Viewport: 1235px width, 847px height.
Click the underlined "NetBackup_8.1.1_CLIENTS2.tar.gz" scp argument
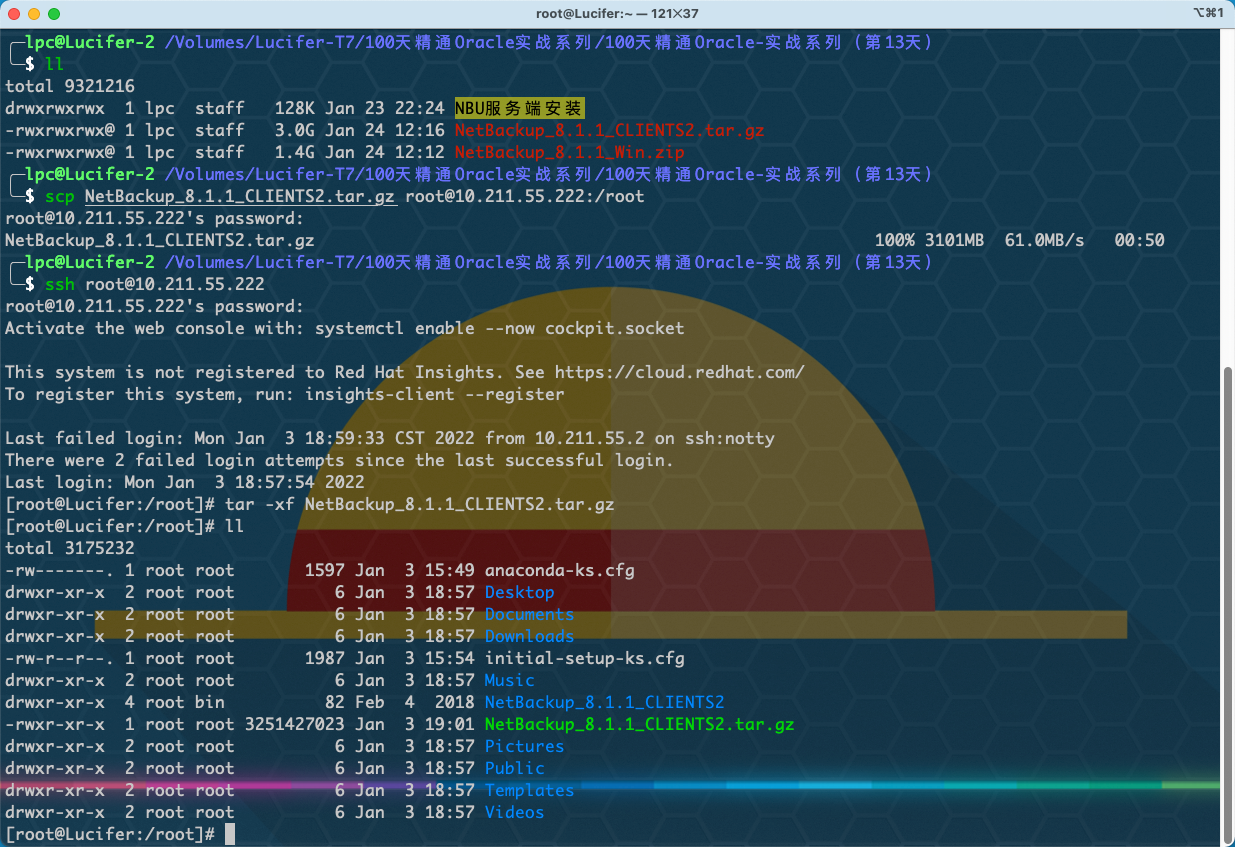coord(240,196)
